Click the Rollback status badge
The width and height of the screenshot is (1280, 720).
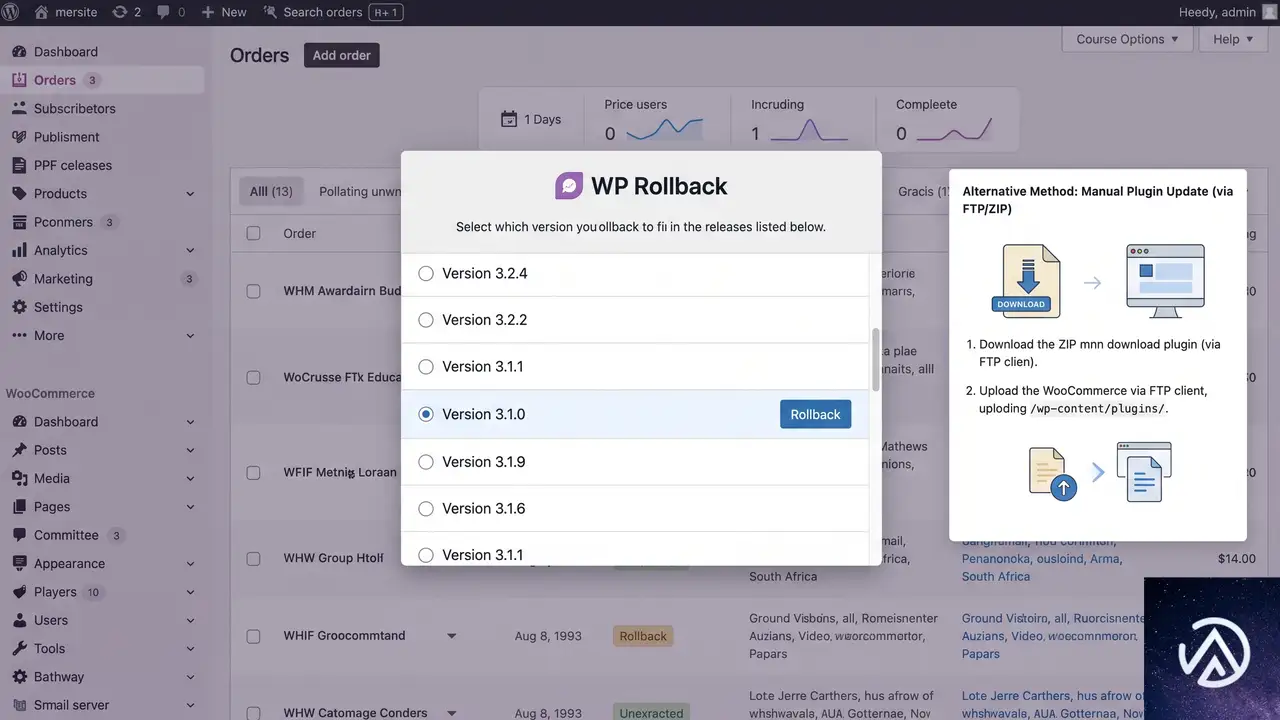[x=643, y=636]
